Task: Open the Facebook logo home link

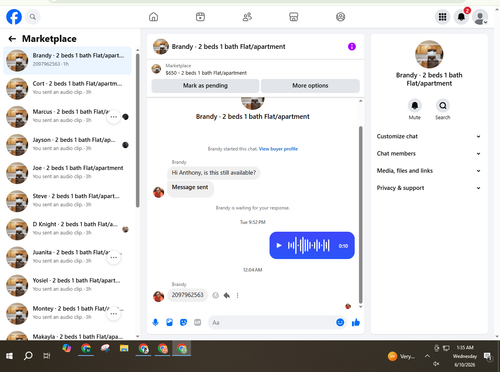Action: (14, 17)
